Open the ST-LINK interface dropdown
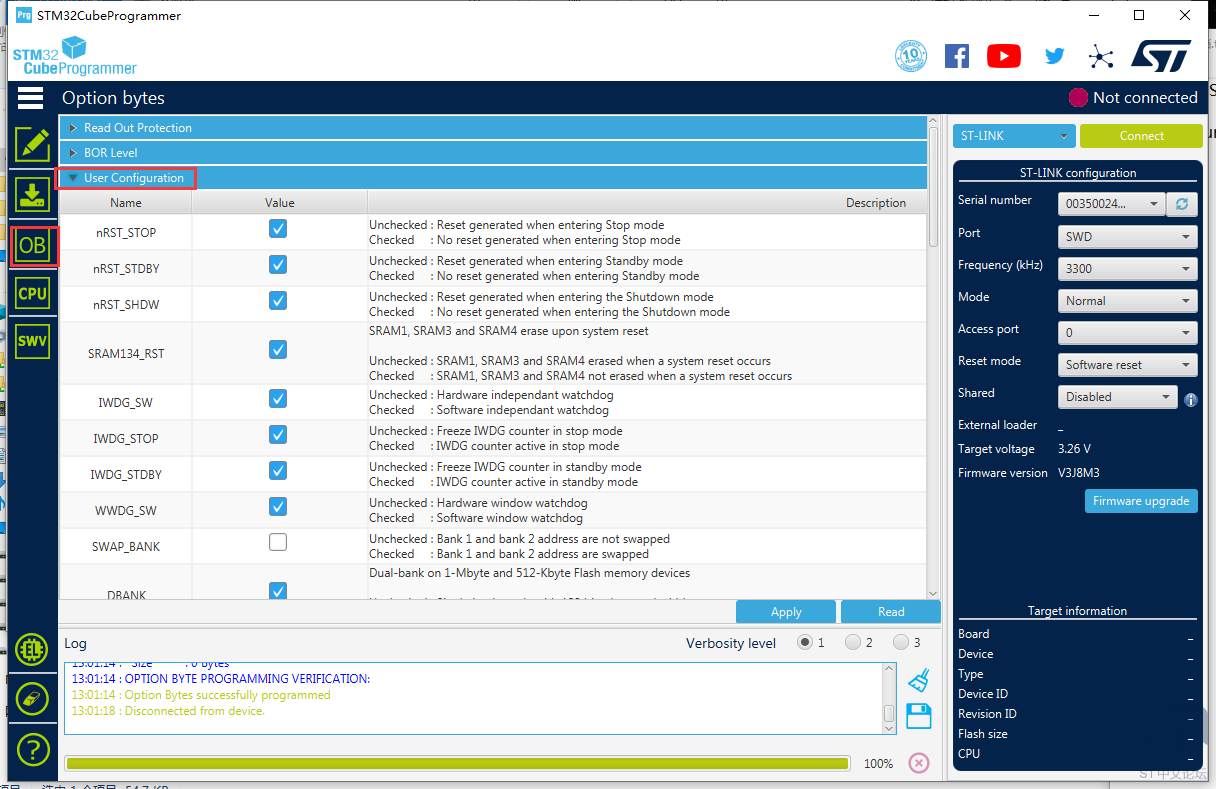1216x789 pixels. pyautogui.click(x=1014, y=136)
